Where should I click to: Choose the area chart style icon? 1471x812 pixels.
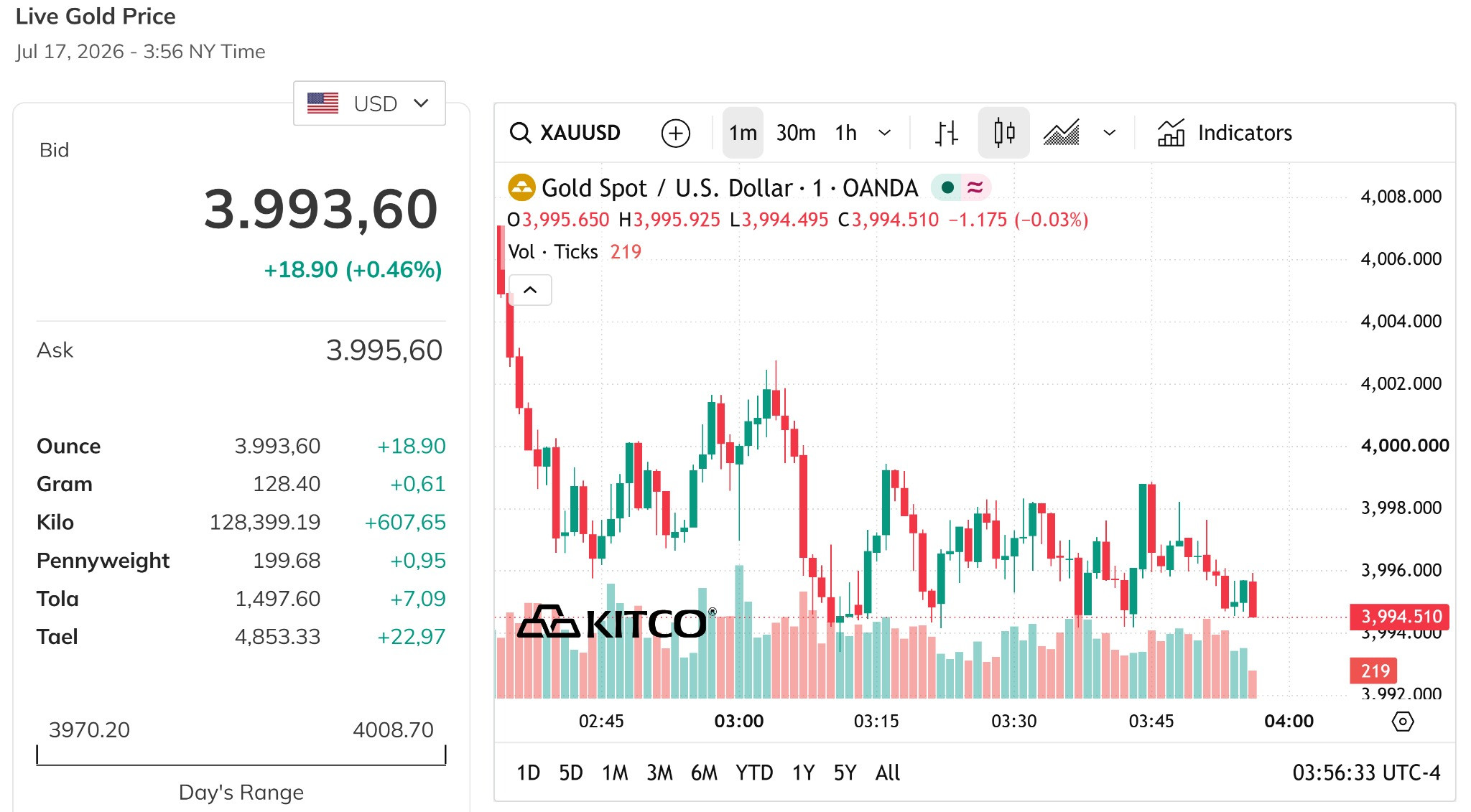pos(1061,133)
